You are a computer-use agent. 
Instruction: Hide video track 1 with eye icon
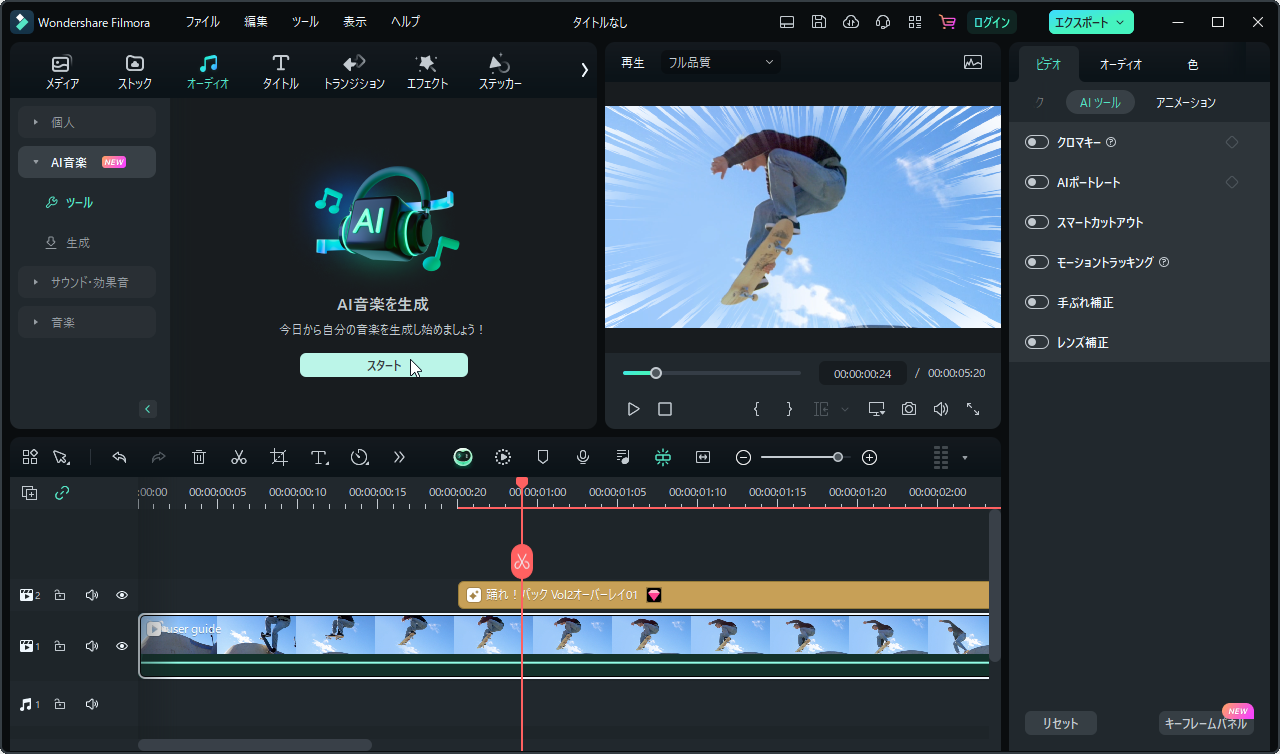click(122, 646)
